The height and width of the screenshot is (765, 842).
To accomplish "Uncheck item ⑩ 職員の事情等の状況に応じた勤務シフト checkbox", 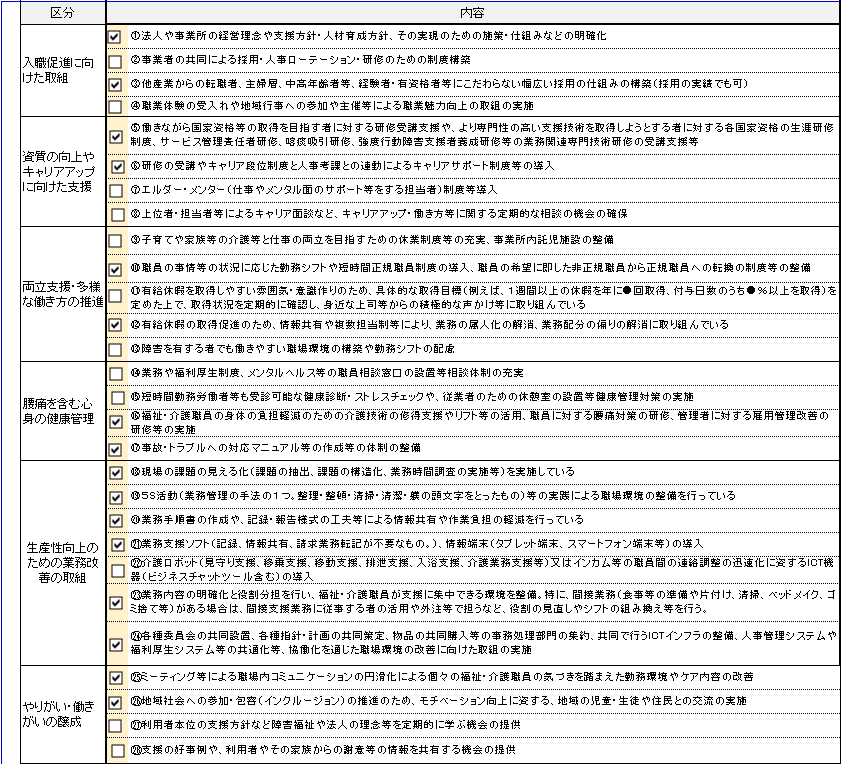I will [x=115, y=269].
